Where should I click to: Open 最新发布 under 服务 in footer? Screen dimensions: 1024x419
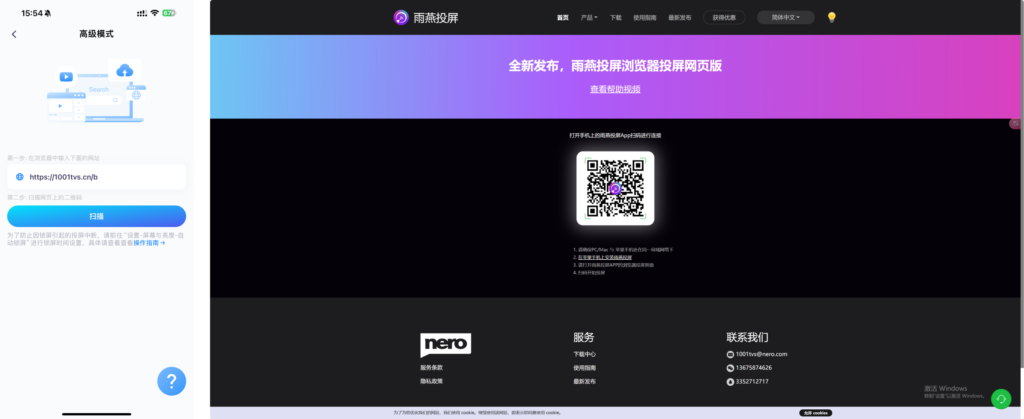tap(584, 382)
